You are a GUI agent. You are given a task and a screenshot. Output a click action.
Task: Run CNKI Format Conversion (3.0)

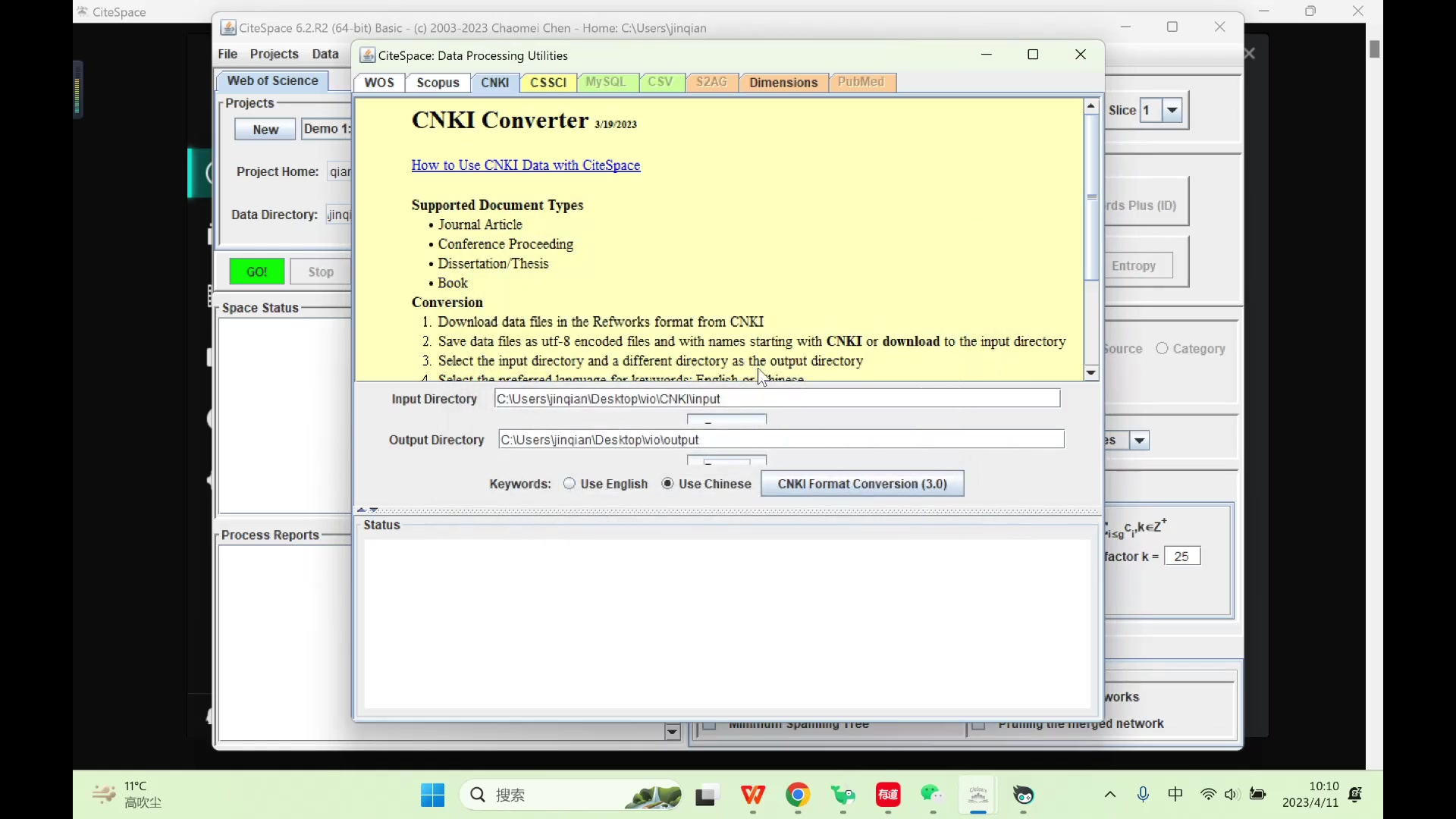tap(862, 484)
